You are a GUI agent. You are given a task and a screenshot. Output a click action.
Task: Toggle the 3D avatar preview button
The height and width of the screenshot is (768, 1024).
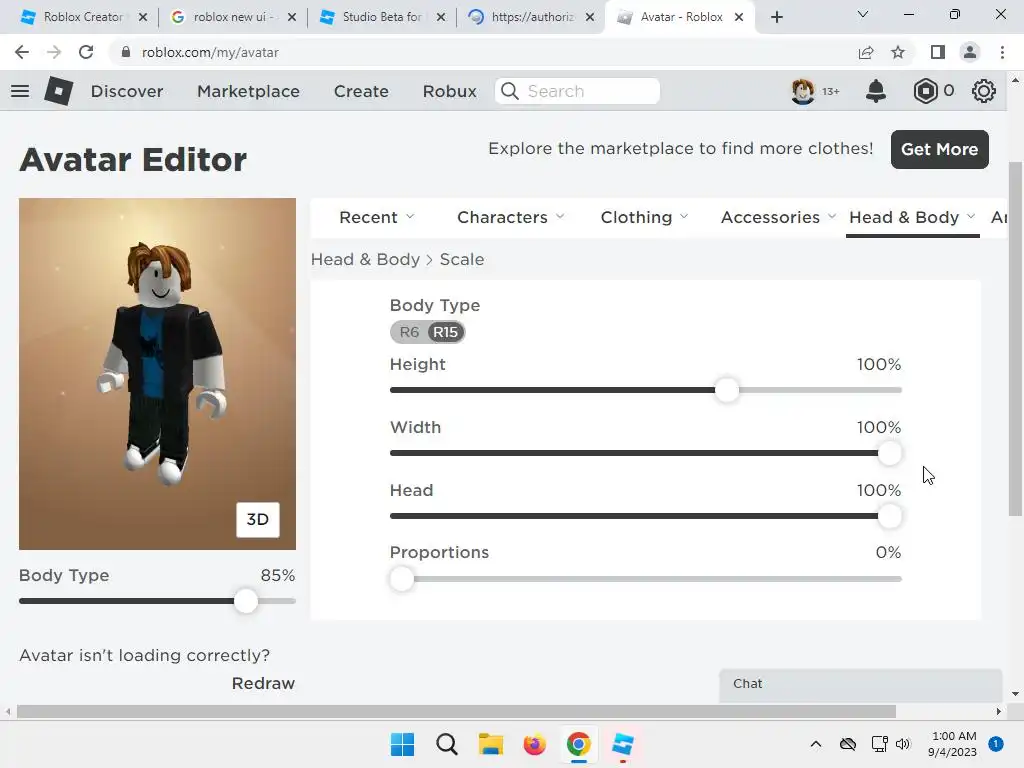tap(258, 520)
